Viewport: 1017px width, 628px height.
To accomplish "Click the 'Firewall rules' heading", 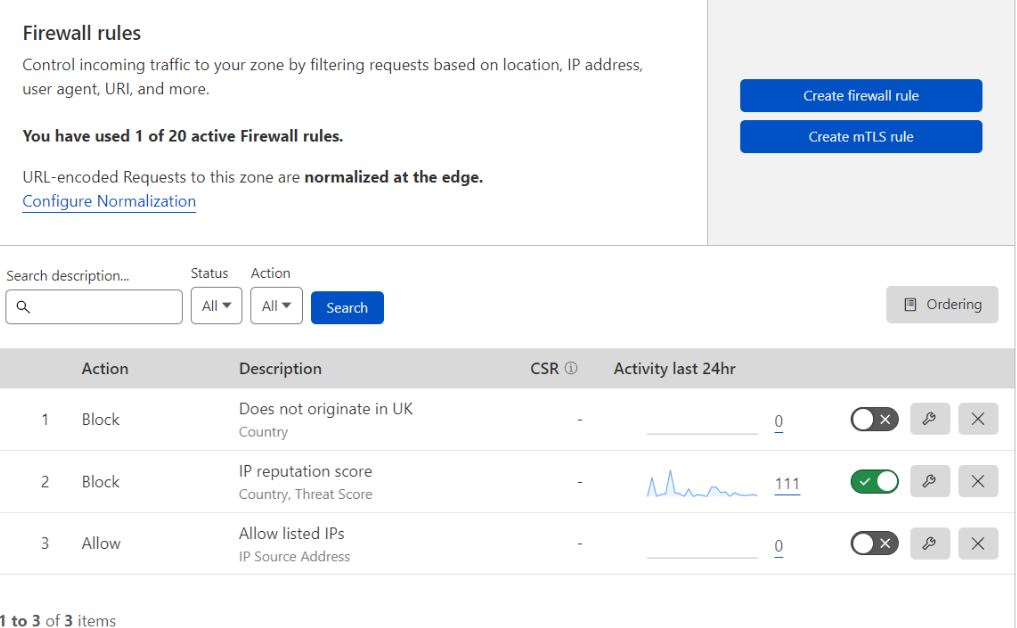I will click(82, 33).
